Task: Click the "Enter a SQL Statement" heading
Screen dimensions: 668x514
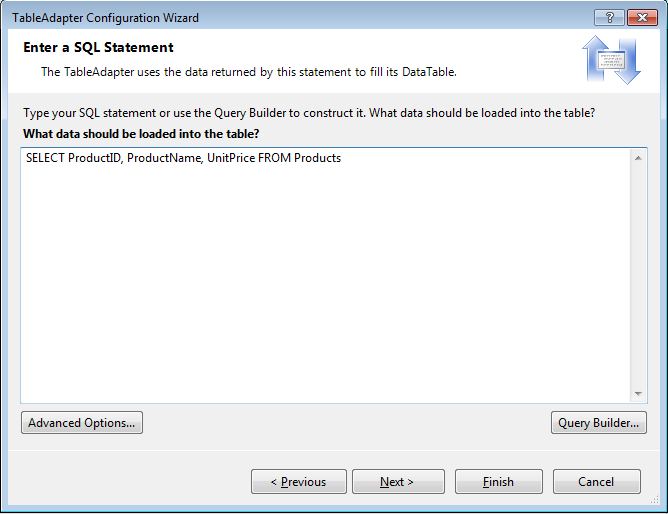Action: click(98, 48)
